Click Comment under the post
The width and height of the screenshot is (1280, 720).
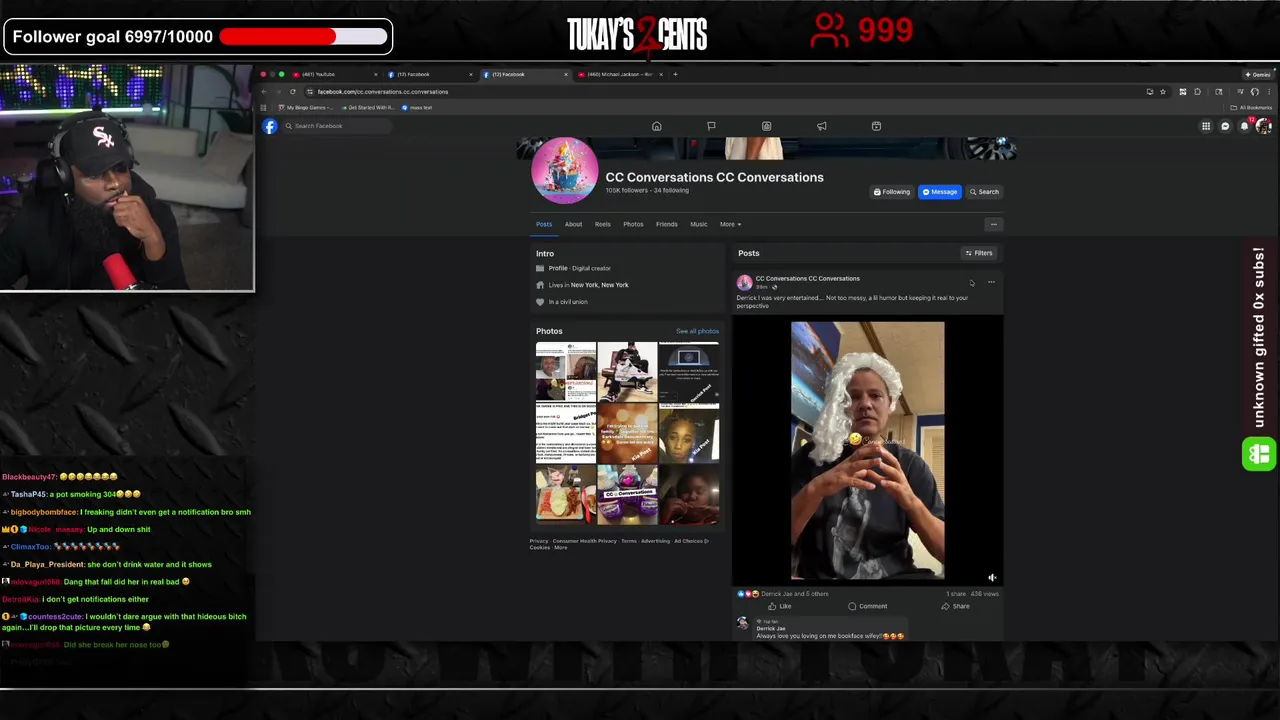868,606
